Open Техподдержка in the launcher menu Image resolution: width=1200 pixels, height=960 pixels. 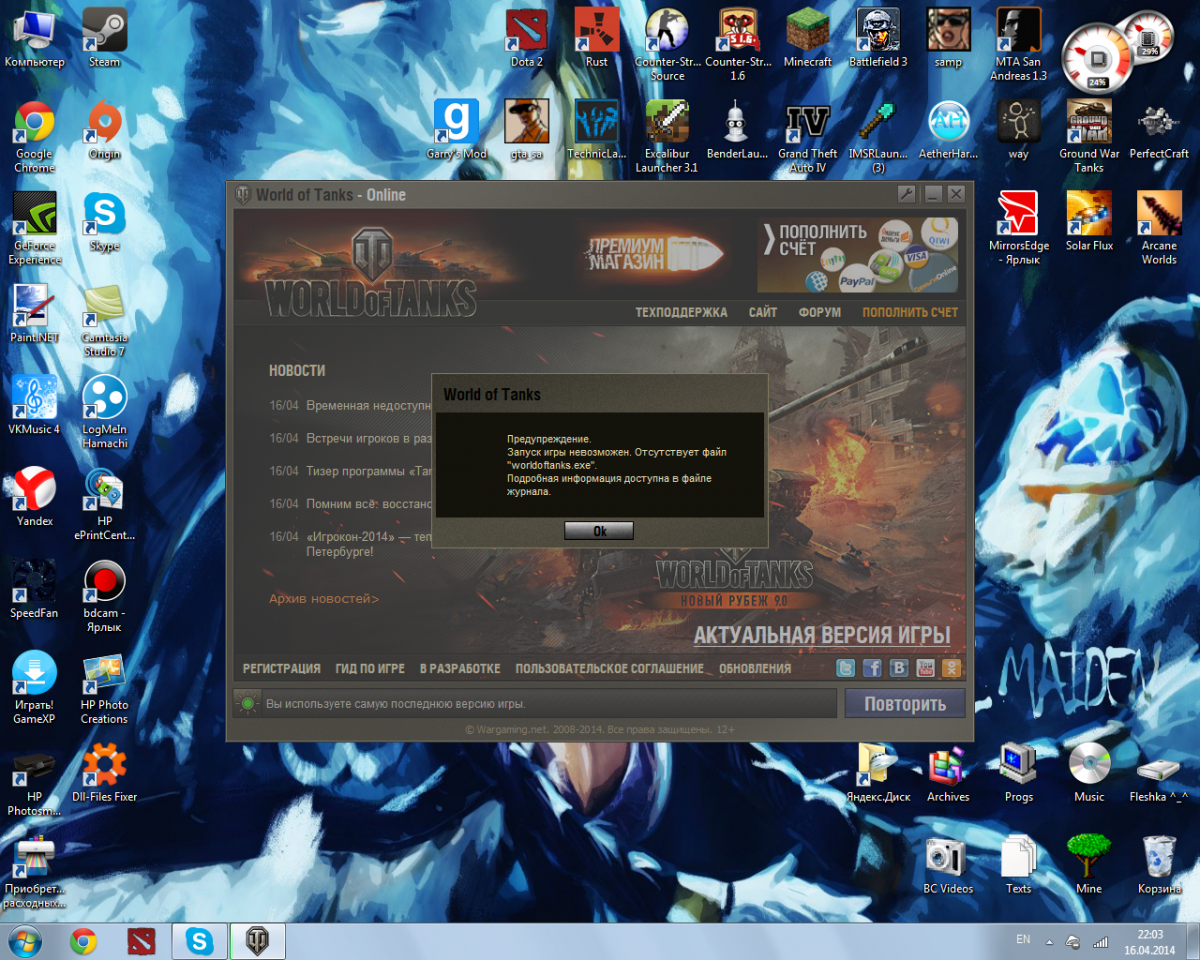pos(681,312)
